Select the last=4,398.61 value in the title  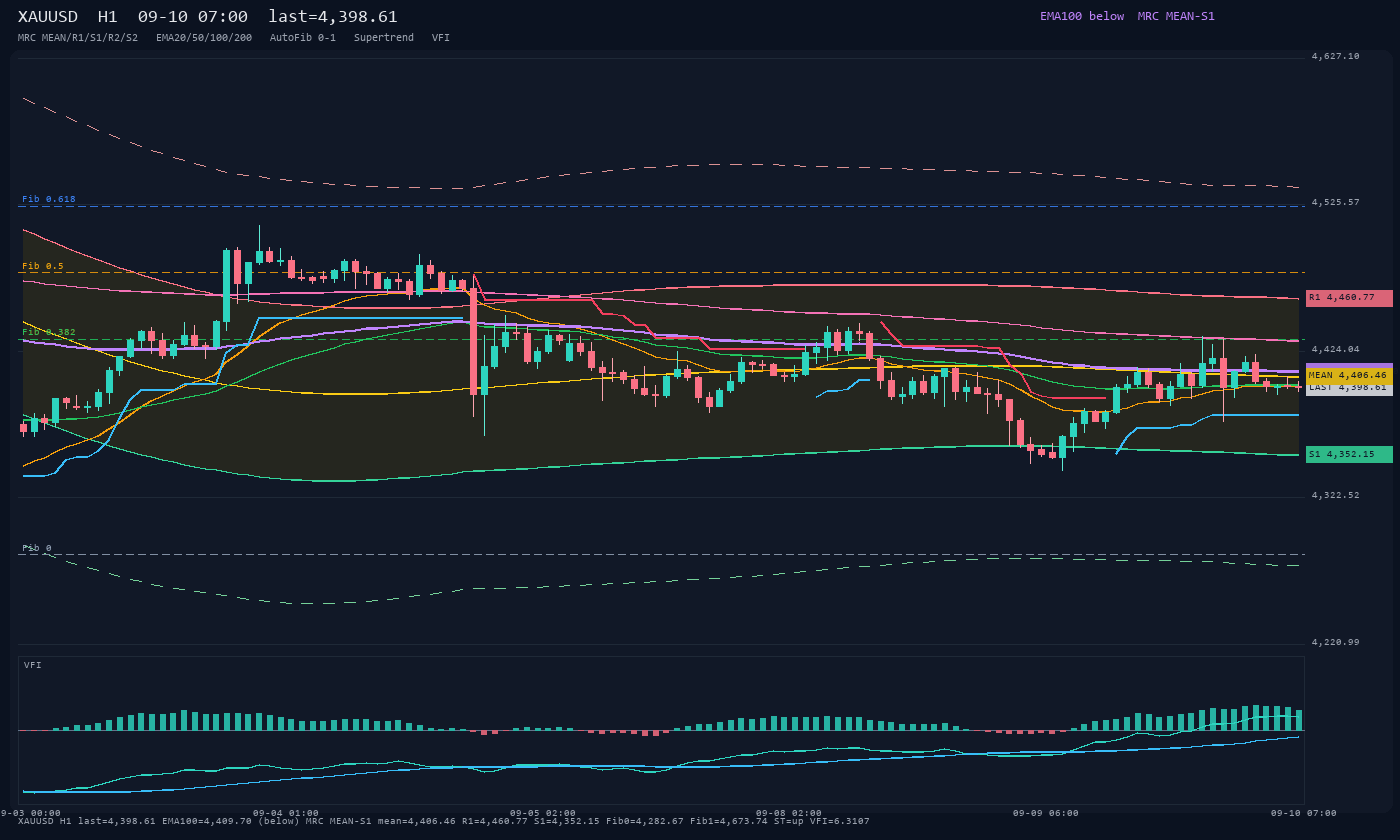tap(333, 17)
